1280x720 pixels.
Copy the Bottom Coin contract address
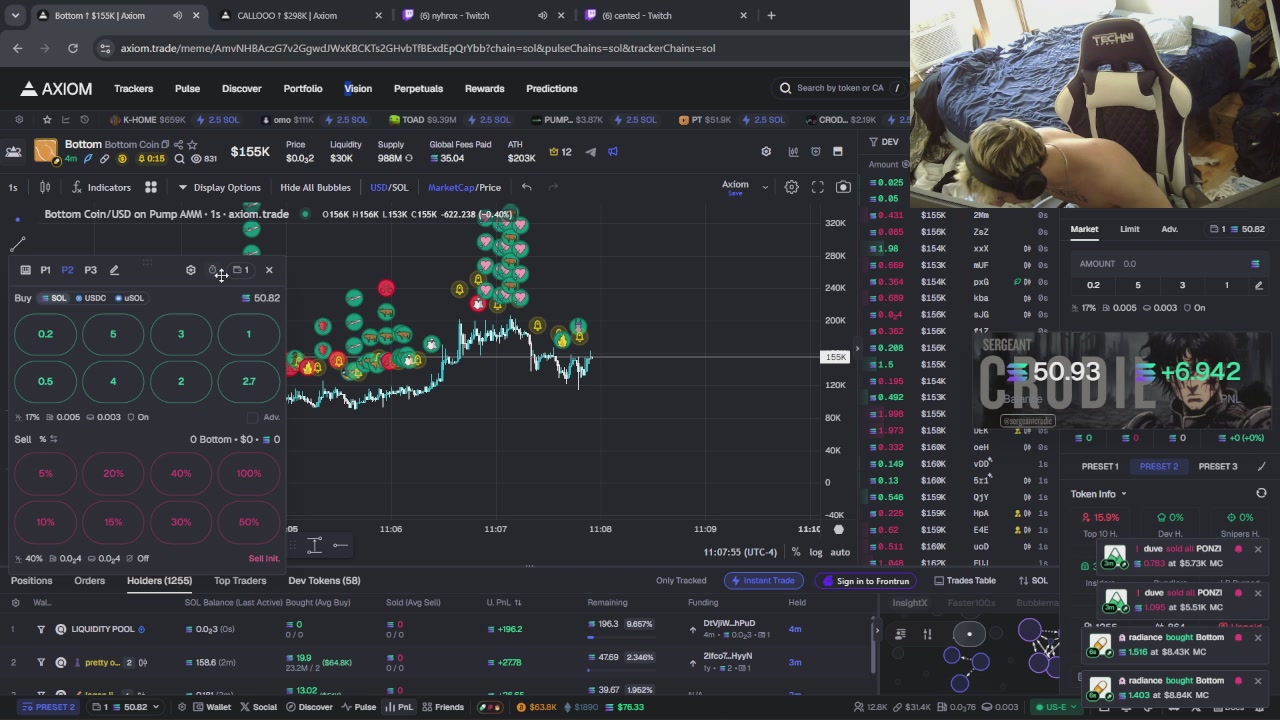pyautogui.click(x=166, y=145)
